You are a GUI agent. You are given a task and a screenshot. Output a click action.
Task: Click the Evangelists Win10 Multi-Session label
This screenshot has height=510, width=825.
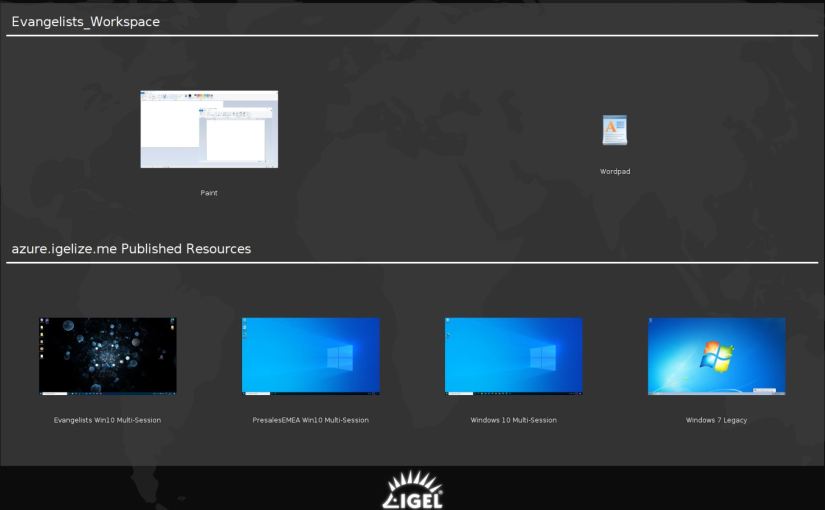click(107, 420)
